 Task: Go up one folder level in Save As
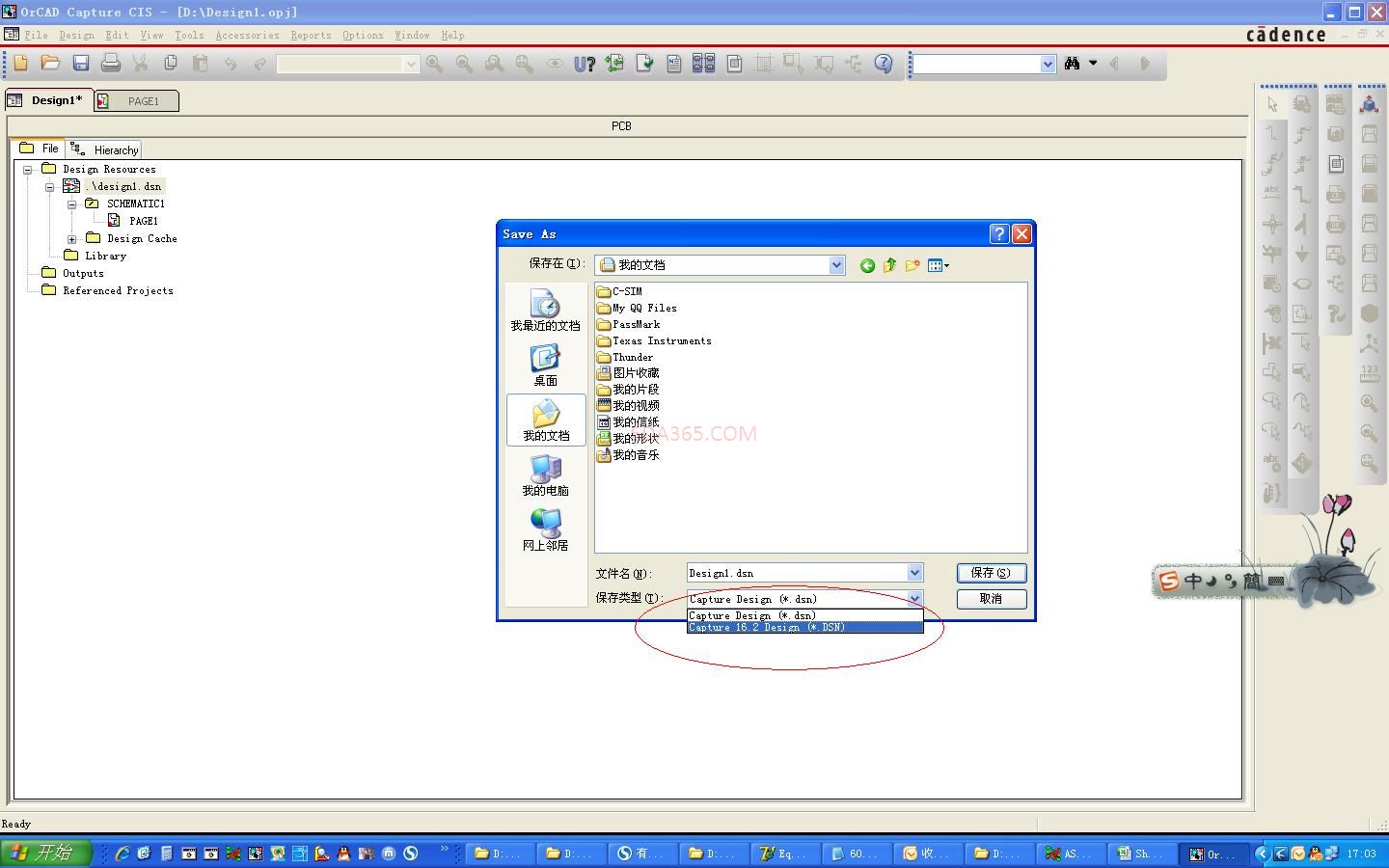coord(889,265)
